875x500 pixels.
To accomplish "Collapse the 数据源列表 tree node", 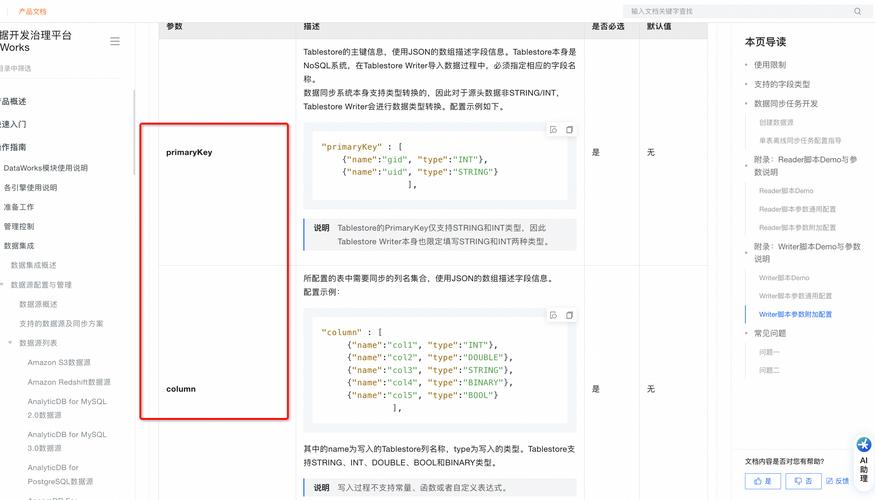I will click(10, 343).
